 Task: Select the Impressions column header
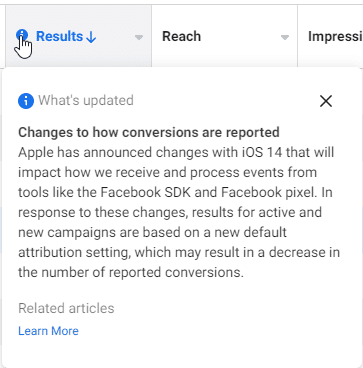coord(335,37)
